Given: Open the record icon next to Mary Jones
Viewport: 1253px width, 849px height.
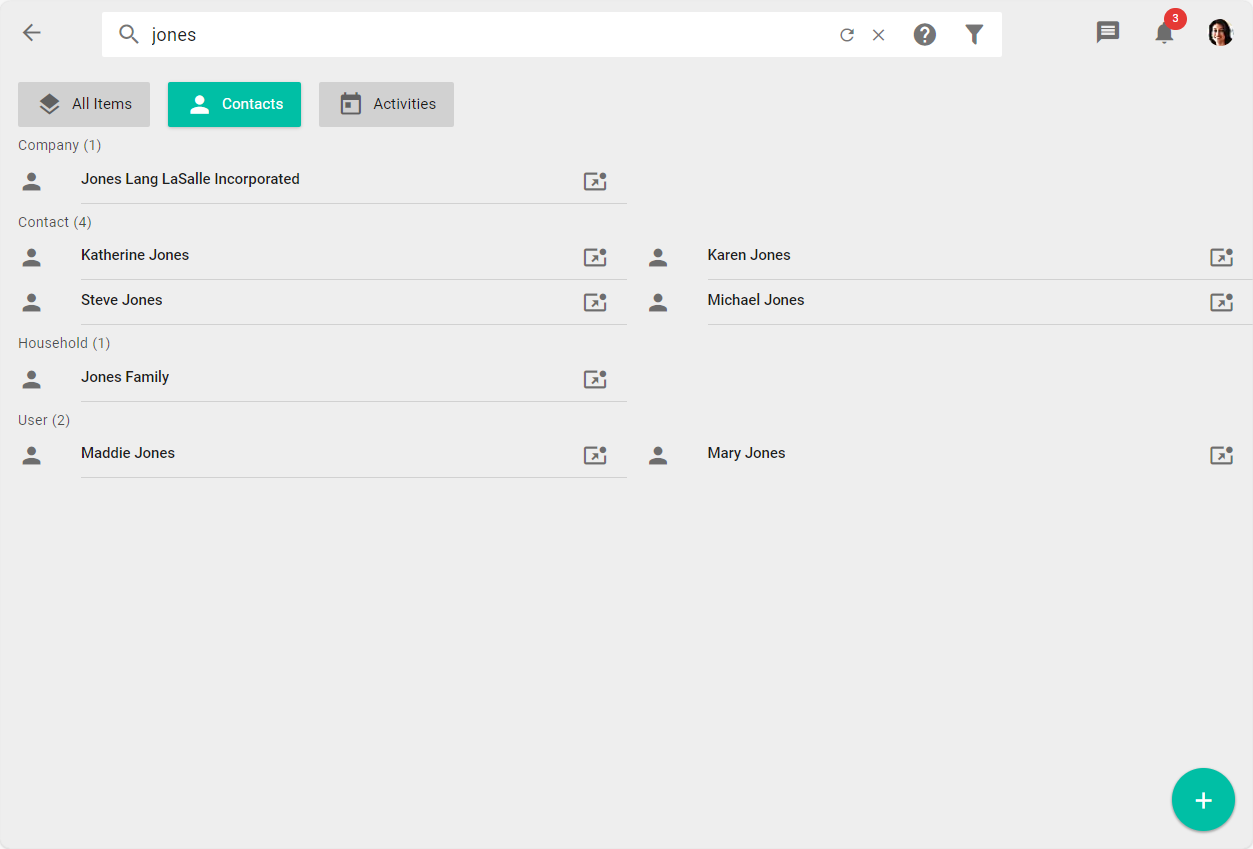Looking at the screenshot, I should [1221, 455].
